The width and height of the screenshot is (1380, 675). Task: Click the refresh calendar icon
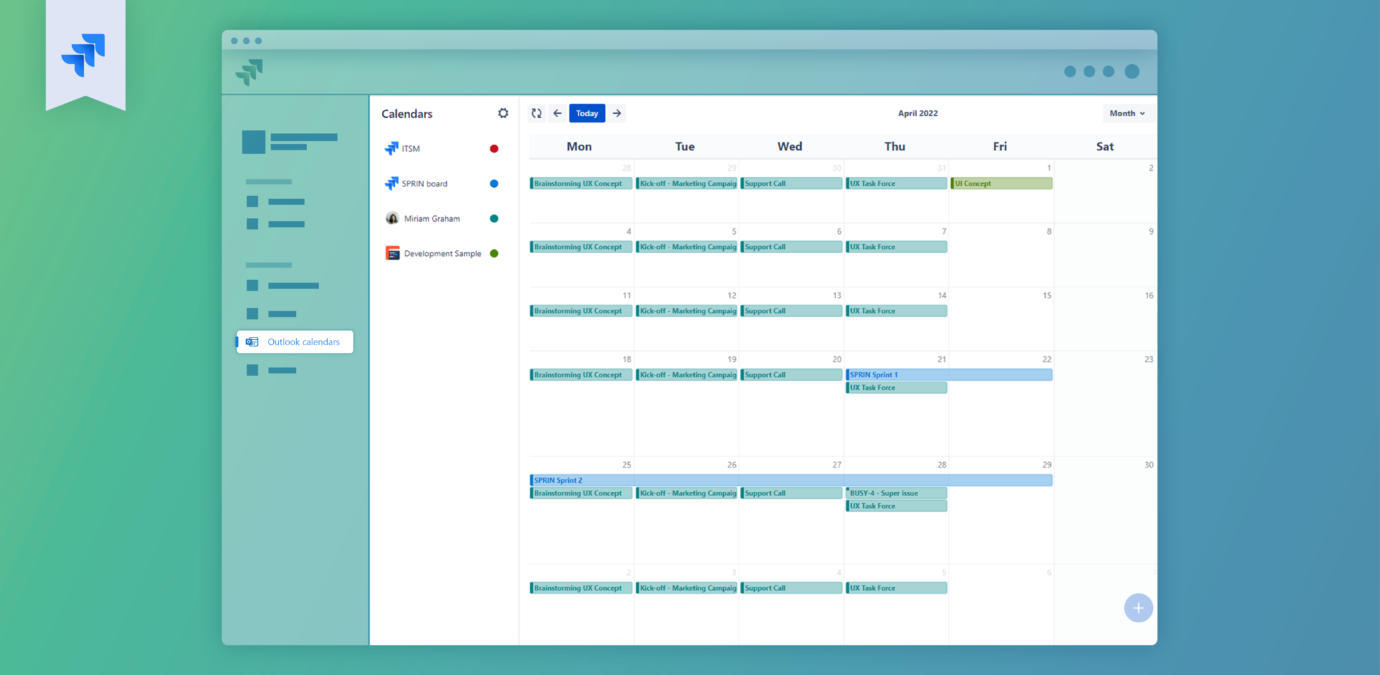pyautogui.click(x=537, y=113)
